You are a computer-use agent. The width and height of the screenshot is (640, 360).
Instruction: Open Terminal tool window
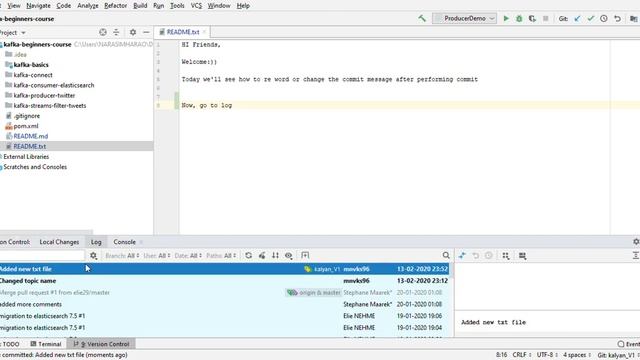(46, 344)
